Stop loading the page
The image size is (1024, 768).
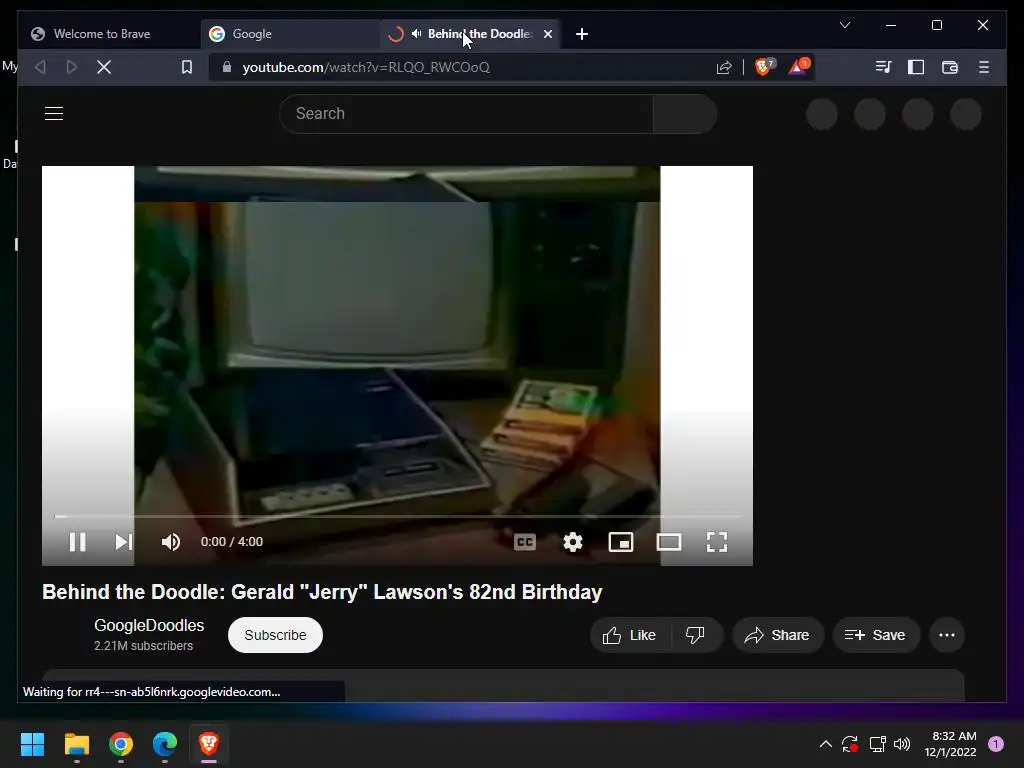click(x=104, y=67)
